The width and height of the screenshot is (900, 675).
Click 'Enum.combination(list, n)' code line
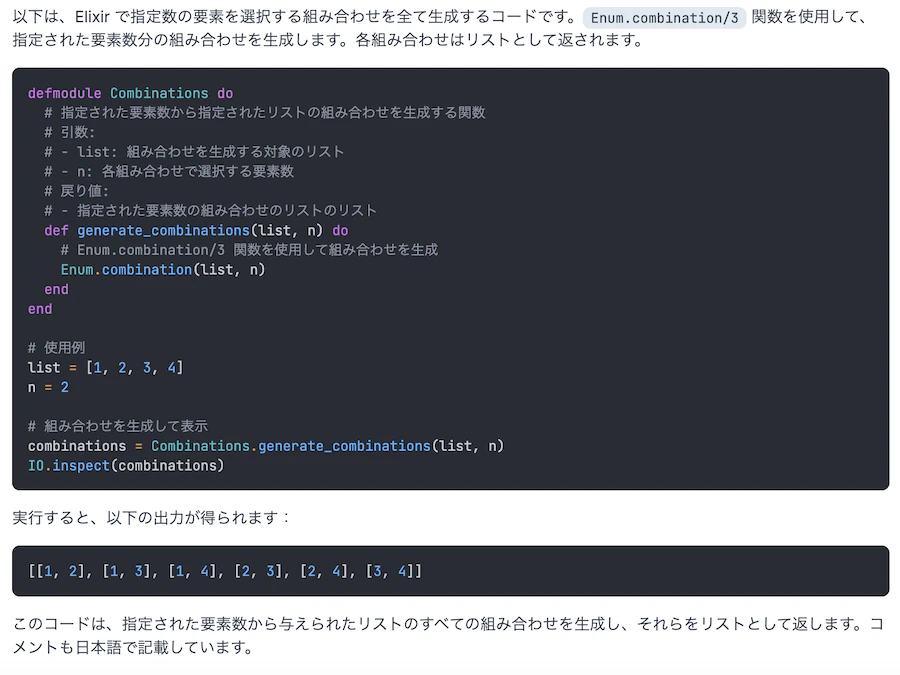[163, 270]
